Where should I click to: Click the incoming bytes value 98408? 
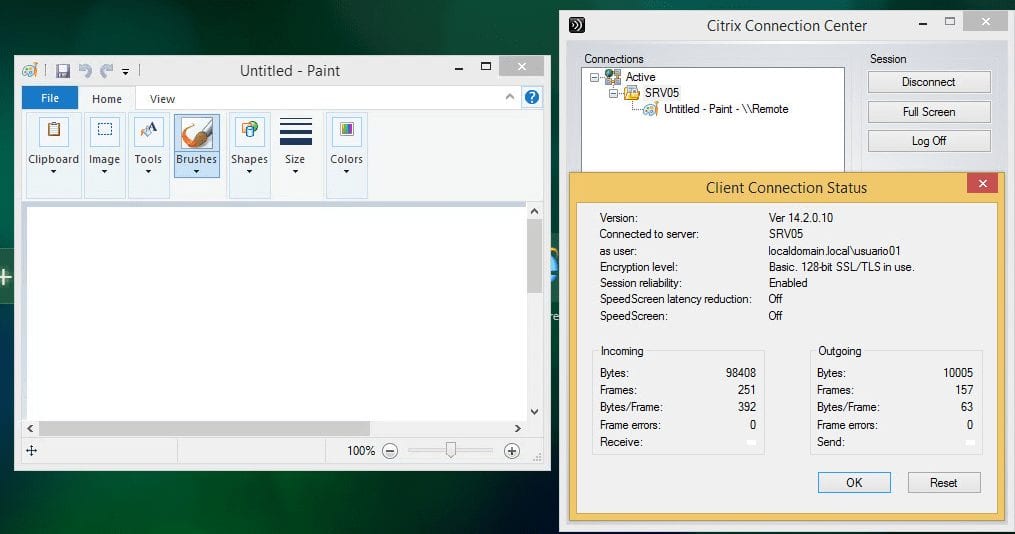741,373
